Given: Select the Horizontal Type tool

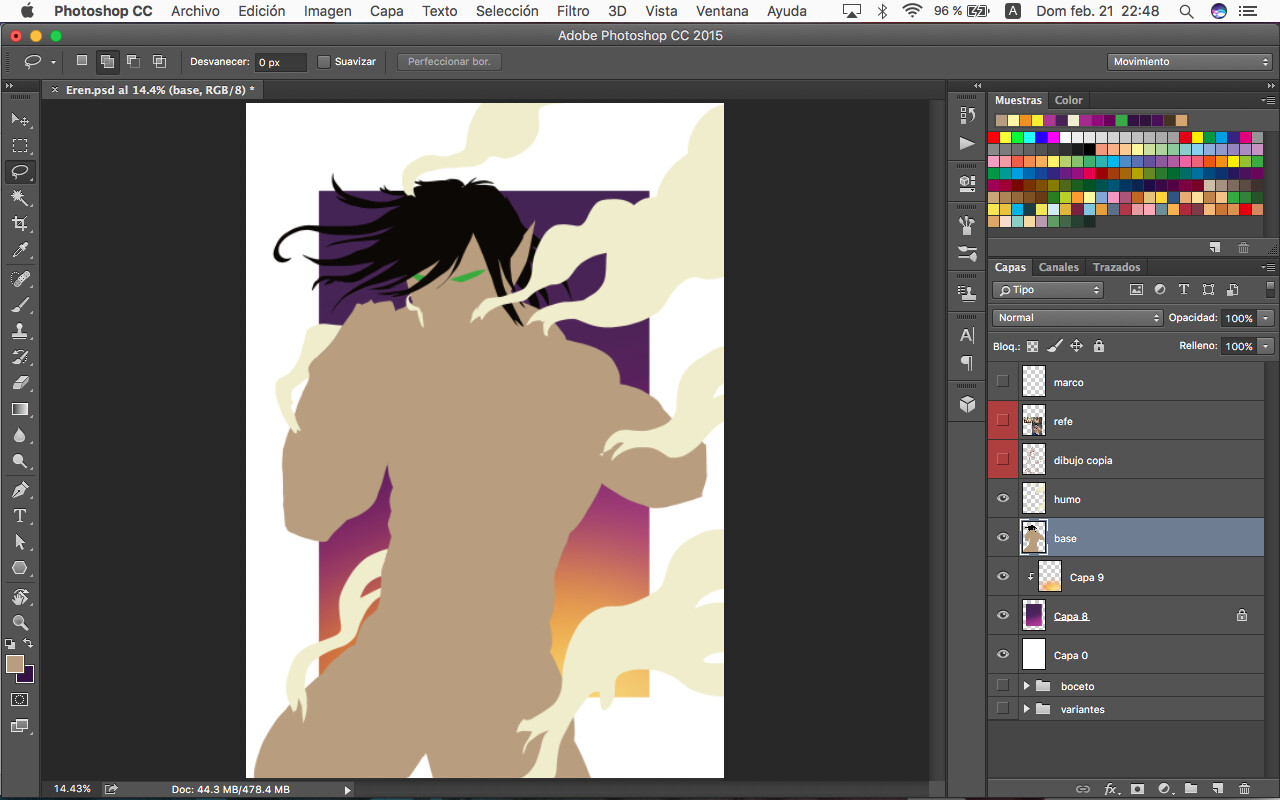Looking at the screenshot, I should pyautogui.click(x=20, y=516).
